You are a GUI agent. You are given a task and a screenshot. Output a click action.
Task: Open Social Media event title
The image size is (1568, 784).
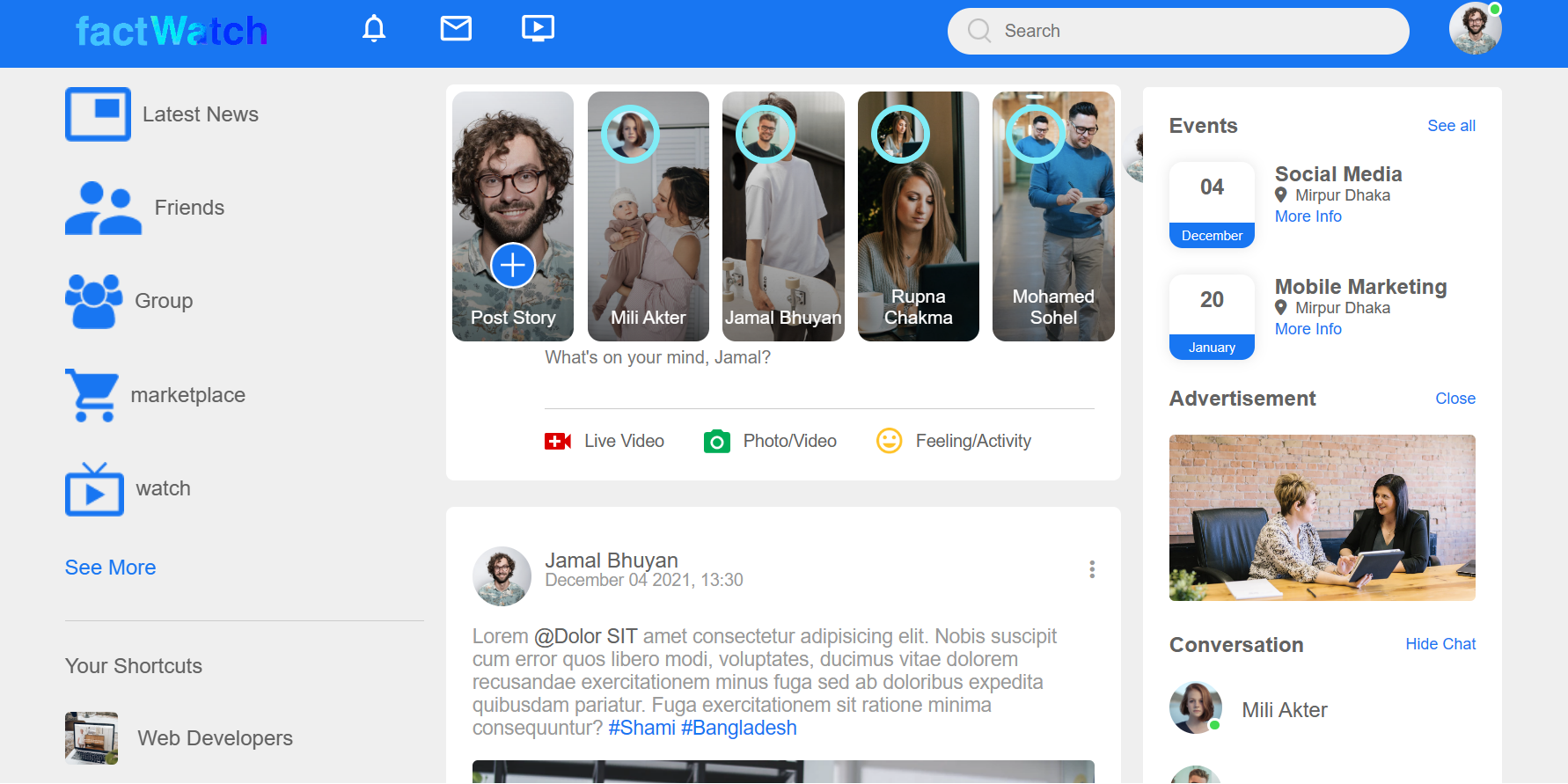pyautogui.click(x=1338, y=174)
